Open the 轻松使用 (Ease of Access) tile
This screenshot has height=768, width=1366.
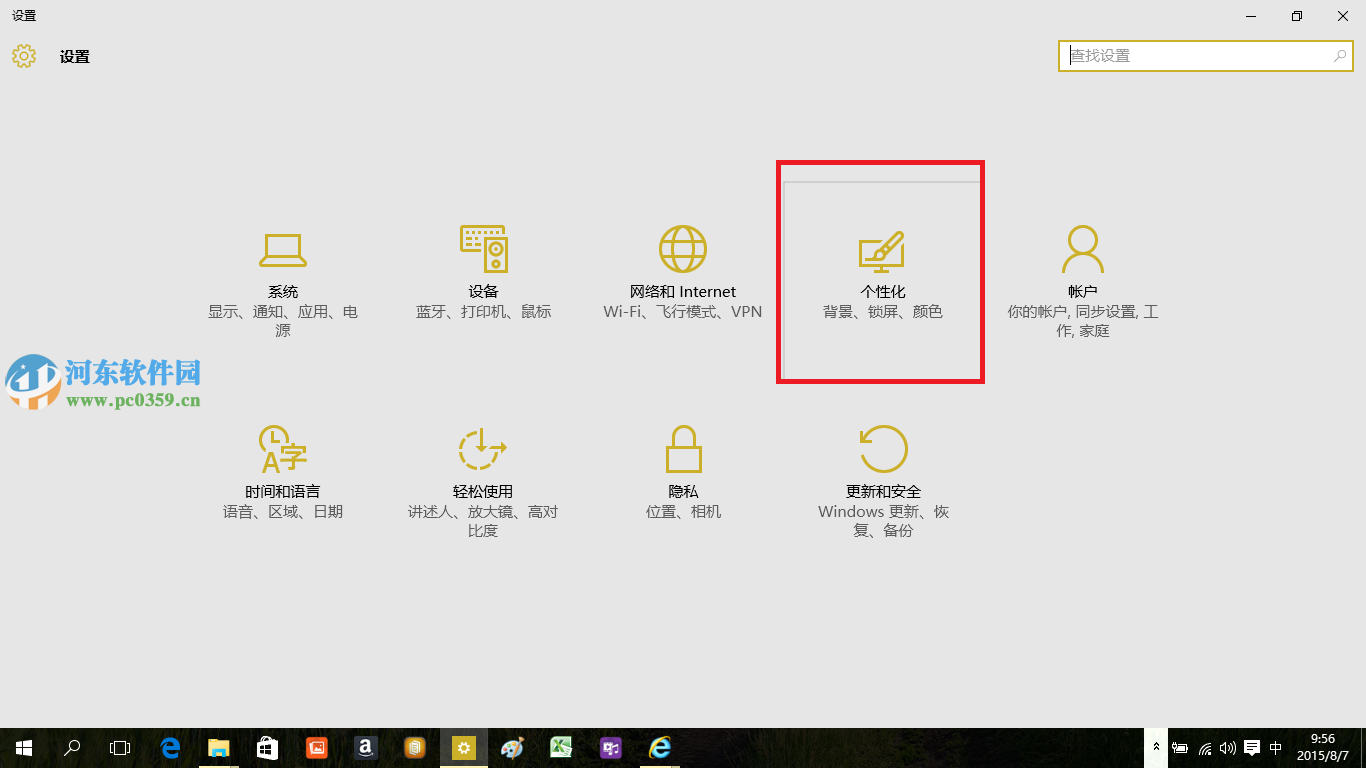click(x=483, y=470)
